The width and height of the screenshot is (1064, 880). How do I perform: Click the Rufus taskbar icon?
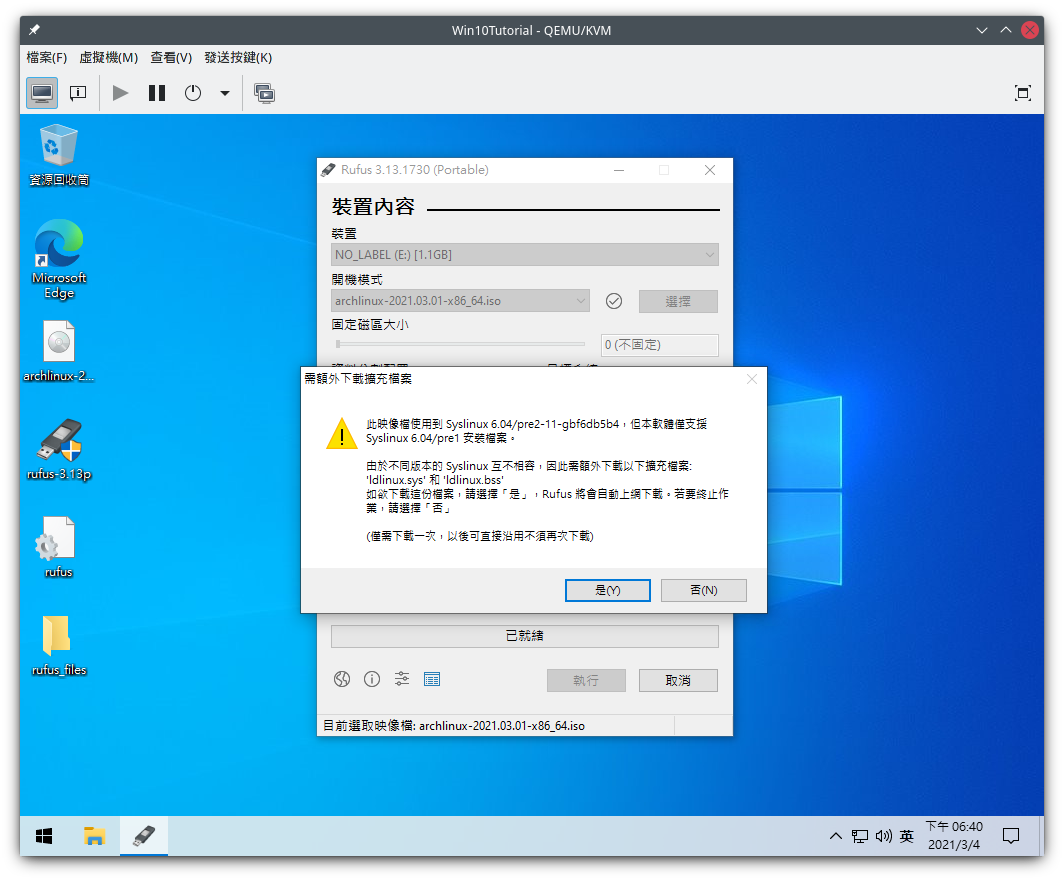pyautogui.click(x=144, y=836)
